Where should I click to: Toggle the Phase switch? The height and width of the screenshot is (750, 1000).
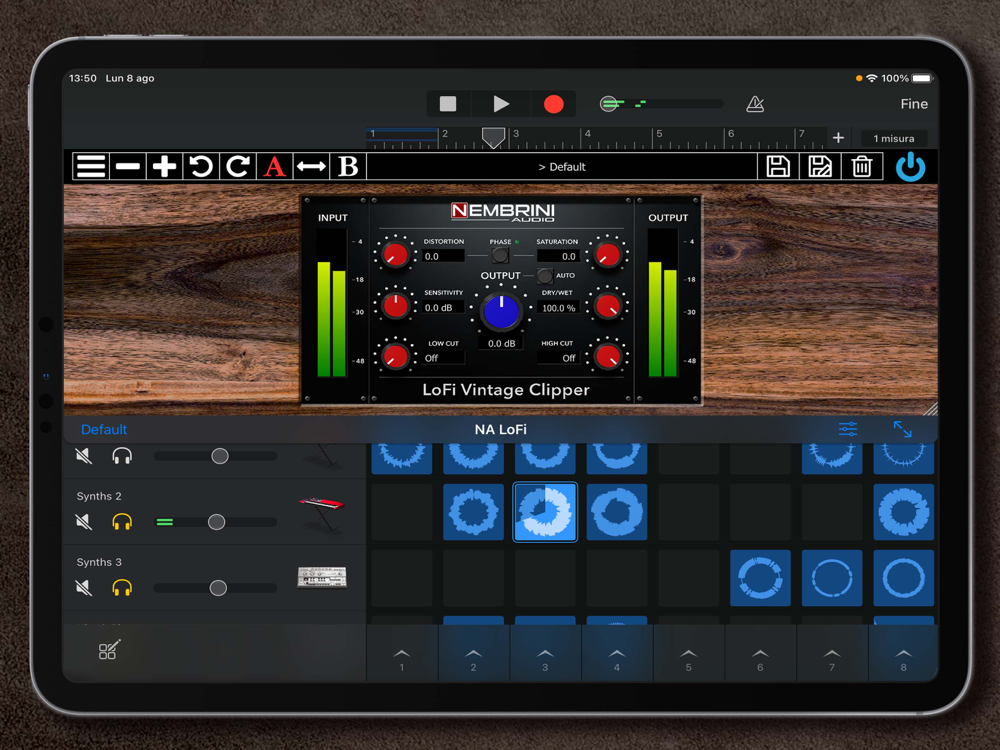coord(501,255)
